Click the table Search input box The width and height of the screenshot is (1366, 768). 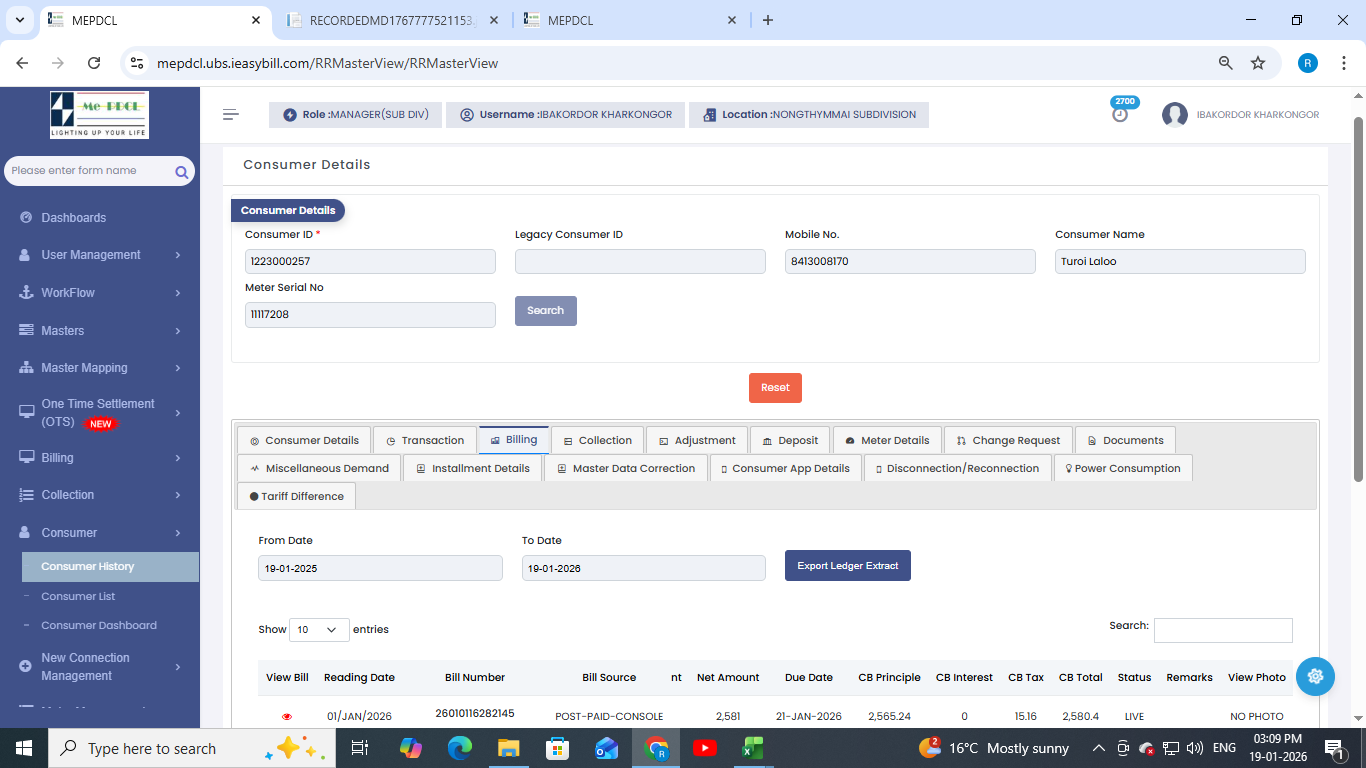pos(1223,630)
